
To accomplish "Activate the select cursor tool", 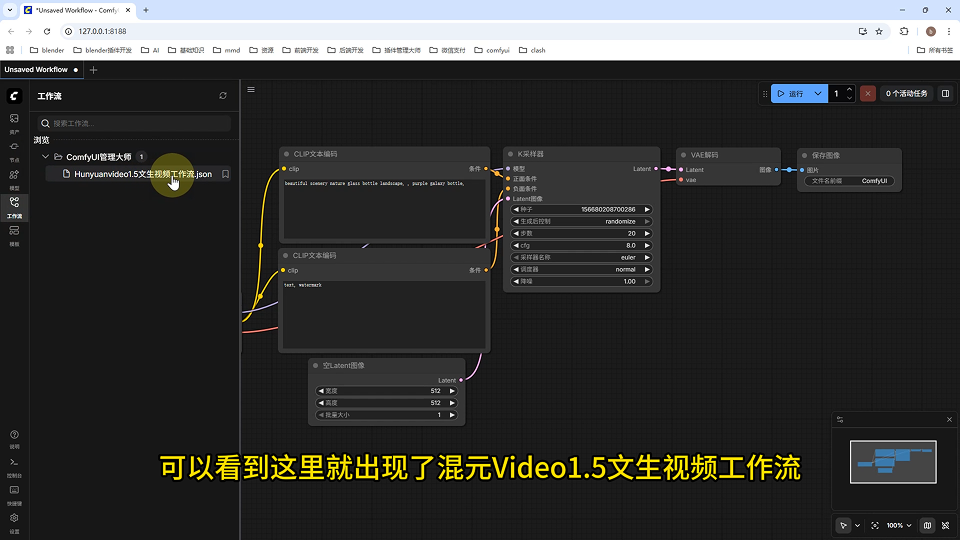I will pyautogui.click(x=844, y=525).
